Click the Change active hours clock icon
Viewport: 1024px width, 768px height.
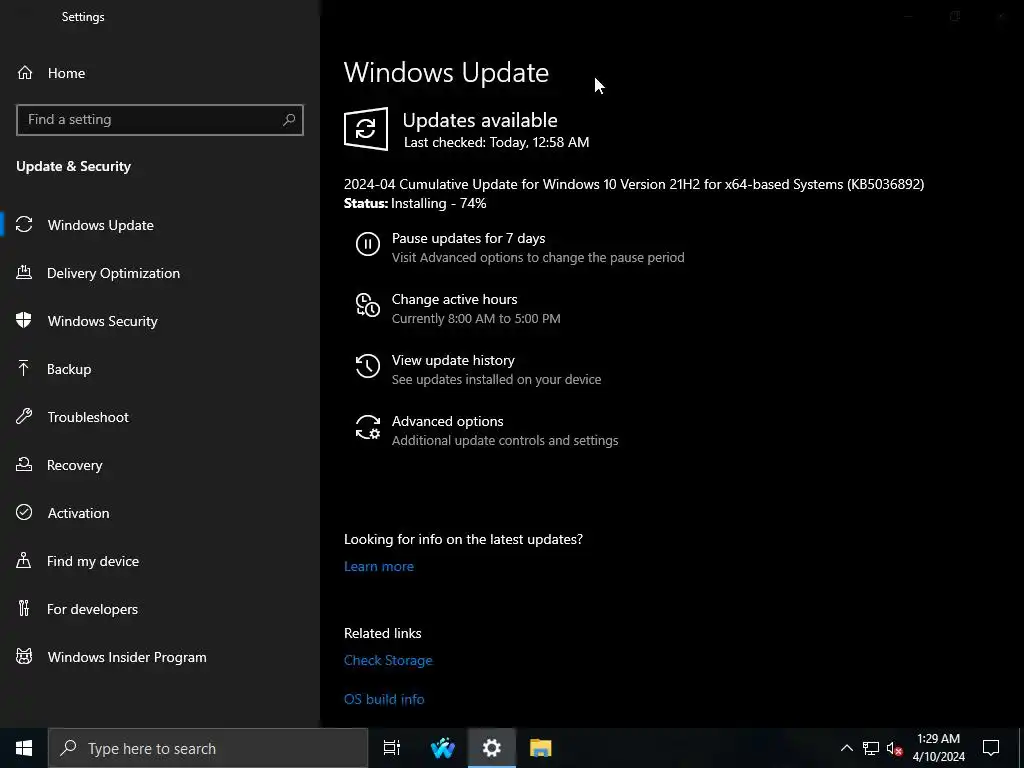tap(368, 305)
